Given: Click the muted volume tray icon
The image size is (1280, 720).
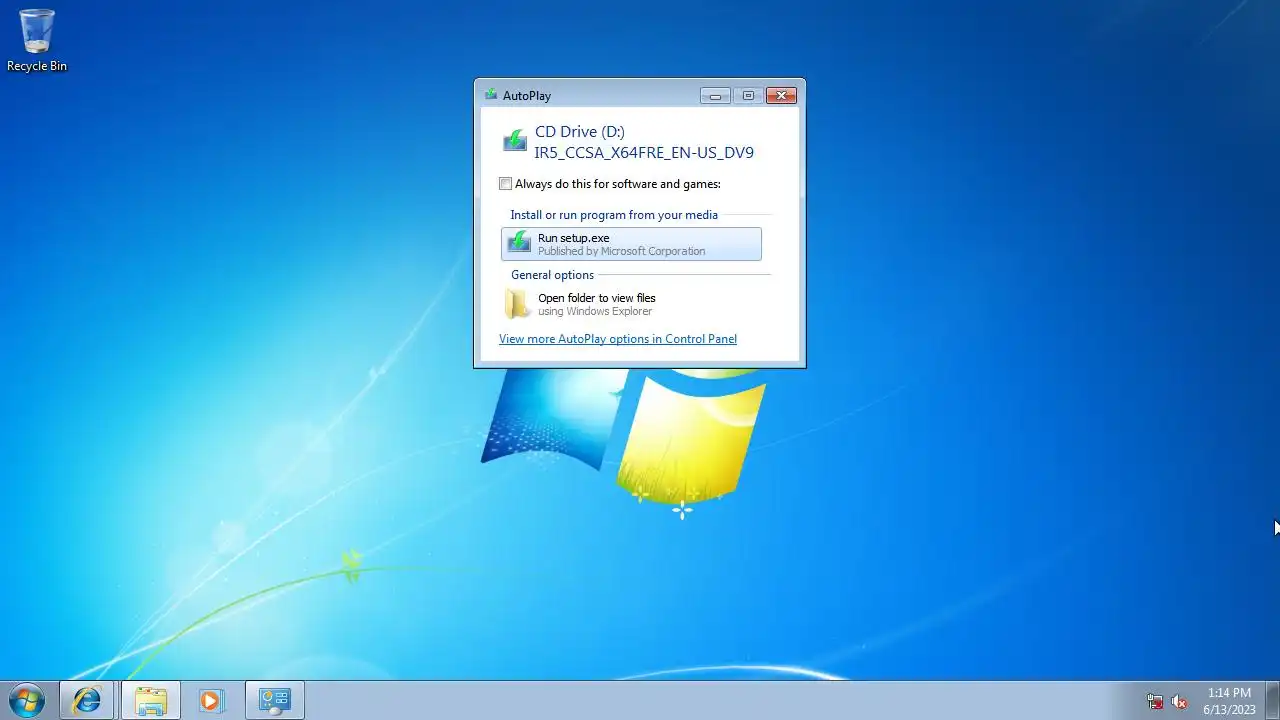Looking at the screenshot, I should pyautogui.click(x=1179, y=702).
